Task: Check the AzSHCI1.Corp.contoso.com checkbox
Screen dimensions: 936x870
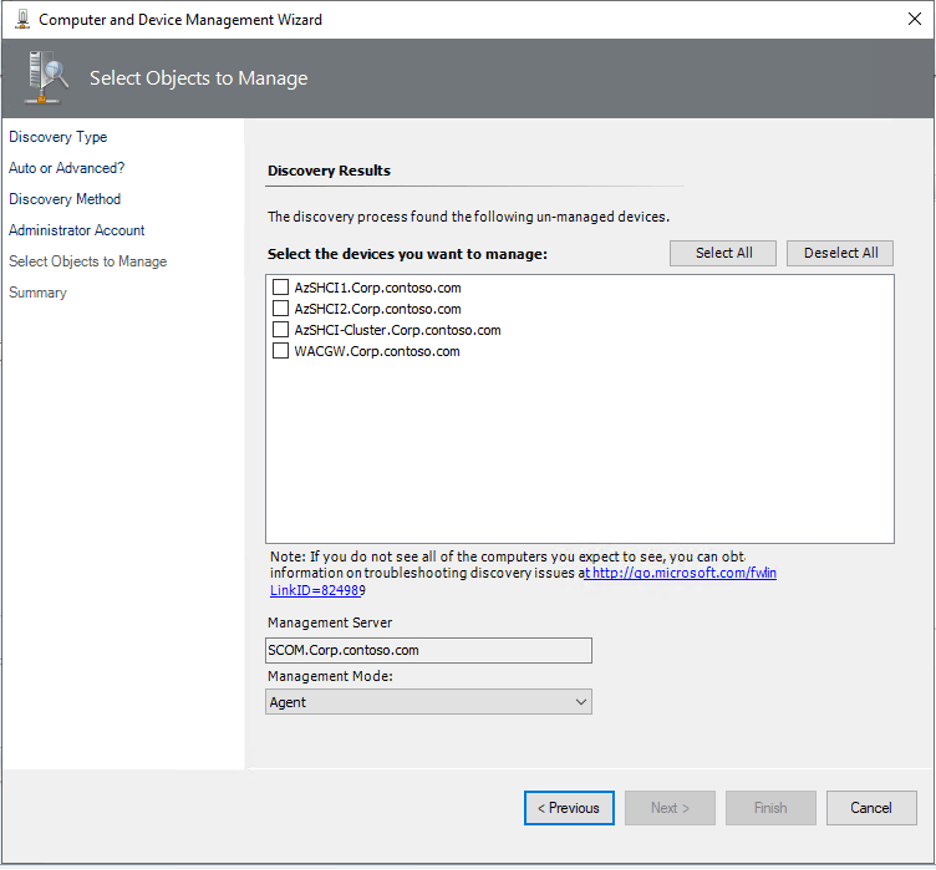Action: pyautogui.click(x=281, y=288)
